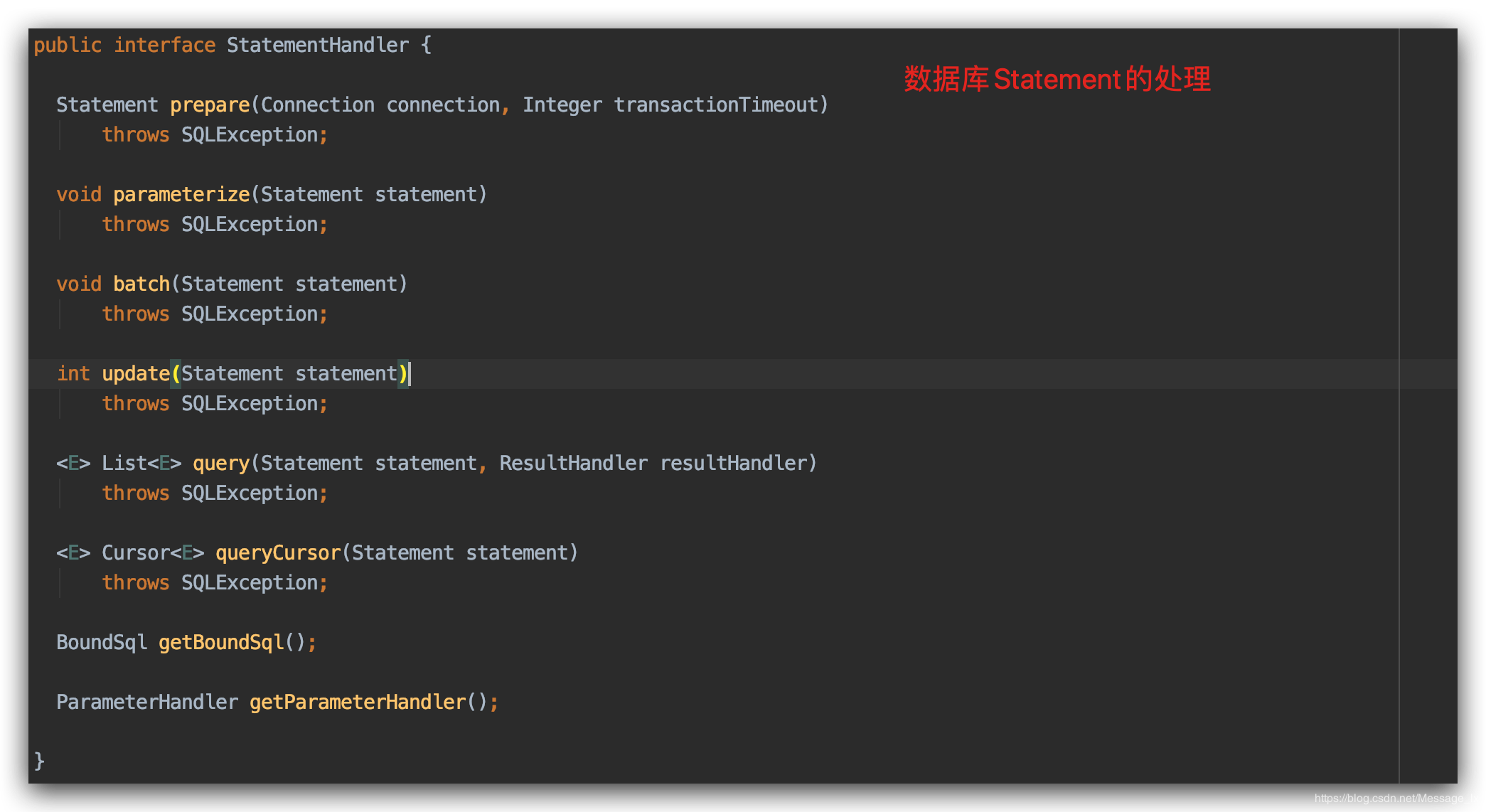Click the queryCursor method name
This screenshot has height=812, width=1486.
pyautogui.click(x=278, y=553)
